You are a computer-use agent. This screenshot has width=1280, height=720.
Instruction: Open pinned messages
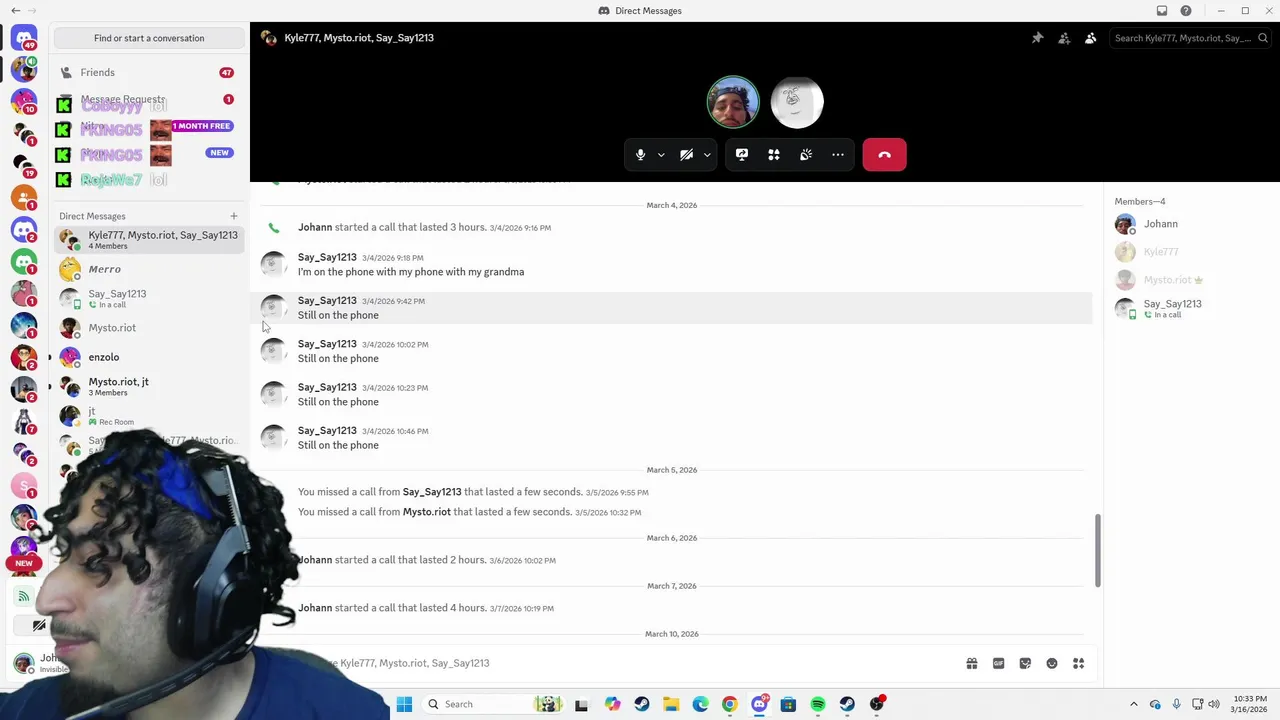click(1038, 38)
